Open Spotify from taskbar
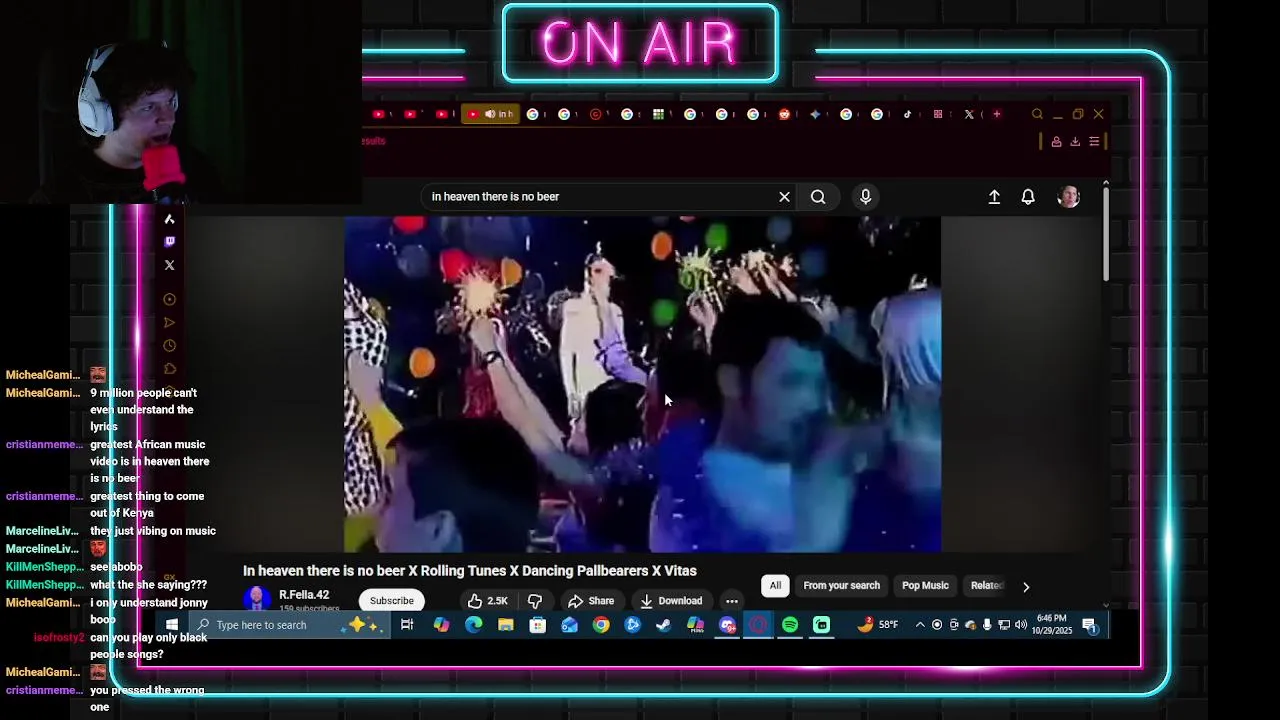 (790, 625)
